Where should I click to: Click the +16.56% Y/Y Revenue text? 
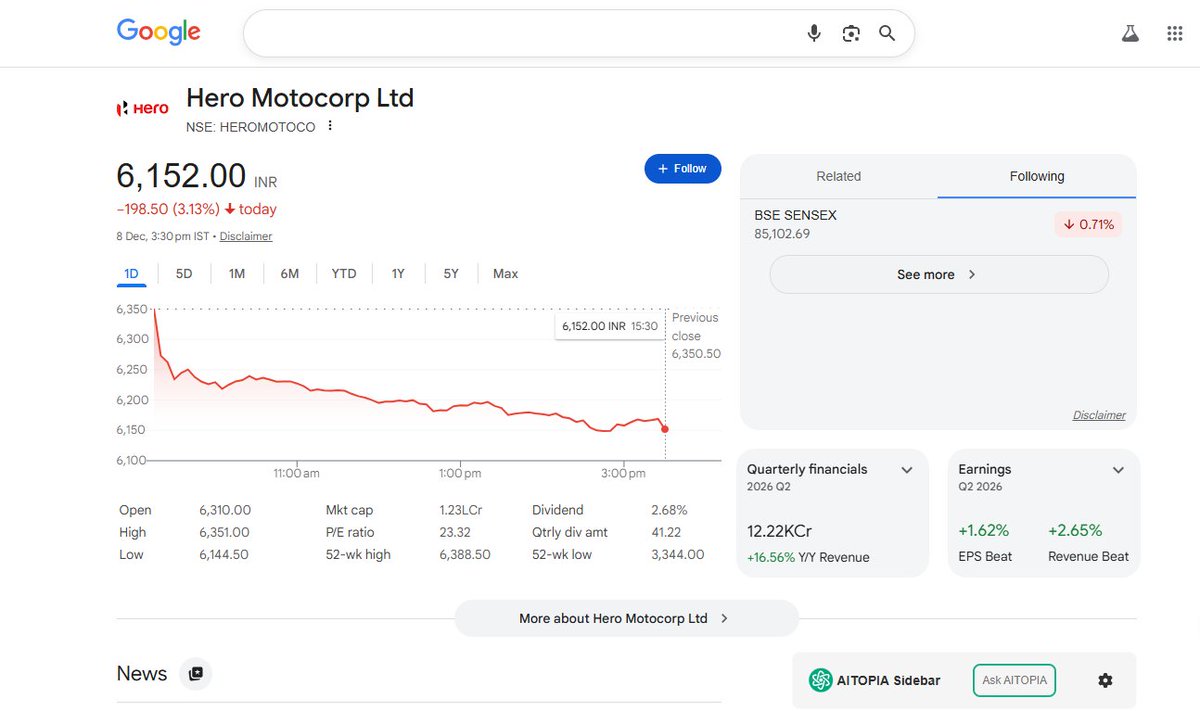coord(808,557)
